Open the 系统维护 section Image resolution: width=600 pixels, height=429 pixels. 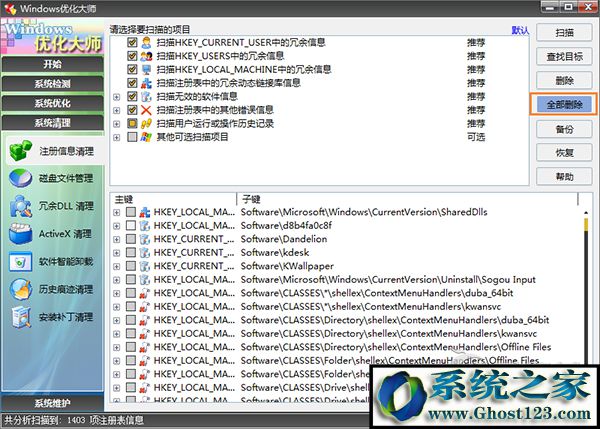(x=52, y=403)
